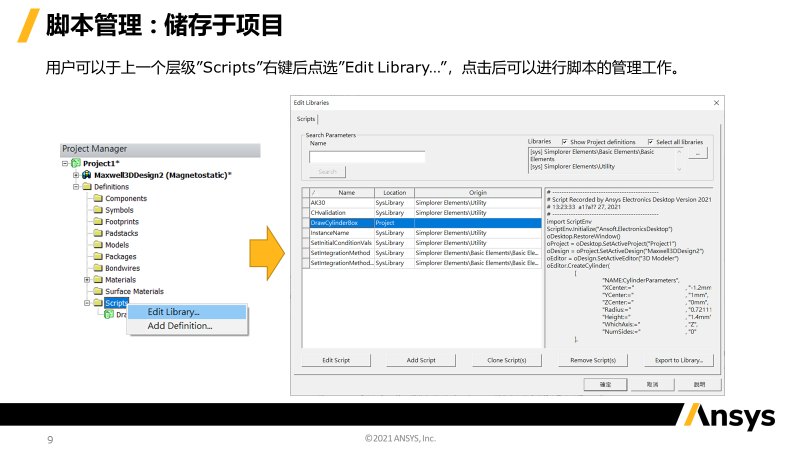Click the Add Script button

(421, 360)
